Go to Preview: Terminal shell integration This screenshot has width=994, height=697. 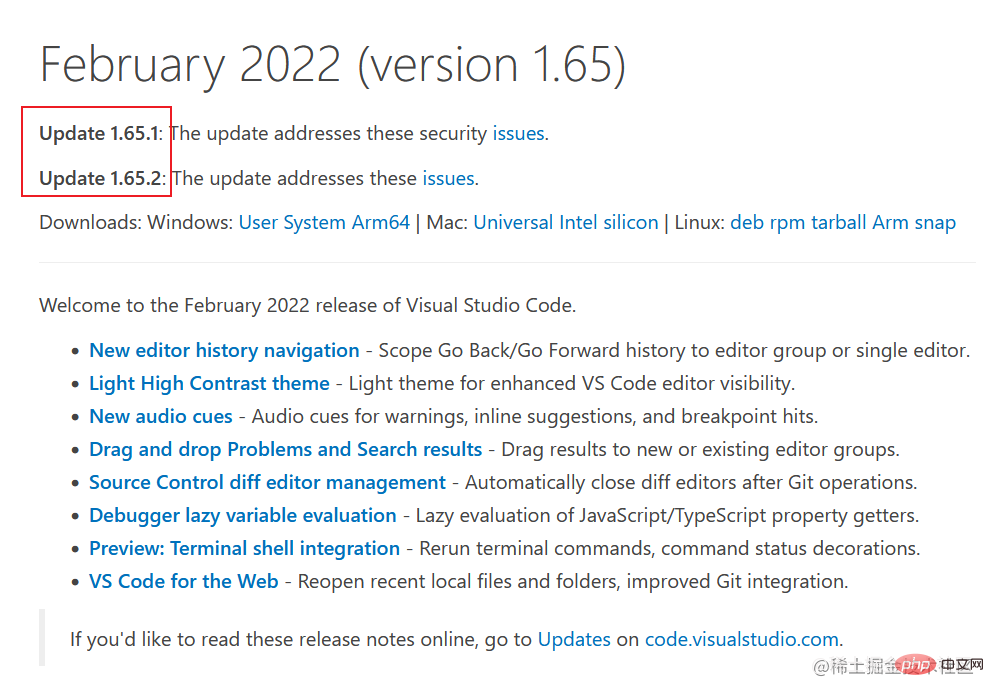click(244, 548)
